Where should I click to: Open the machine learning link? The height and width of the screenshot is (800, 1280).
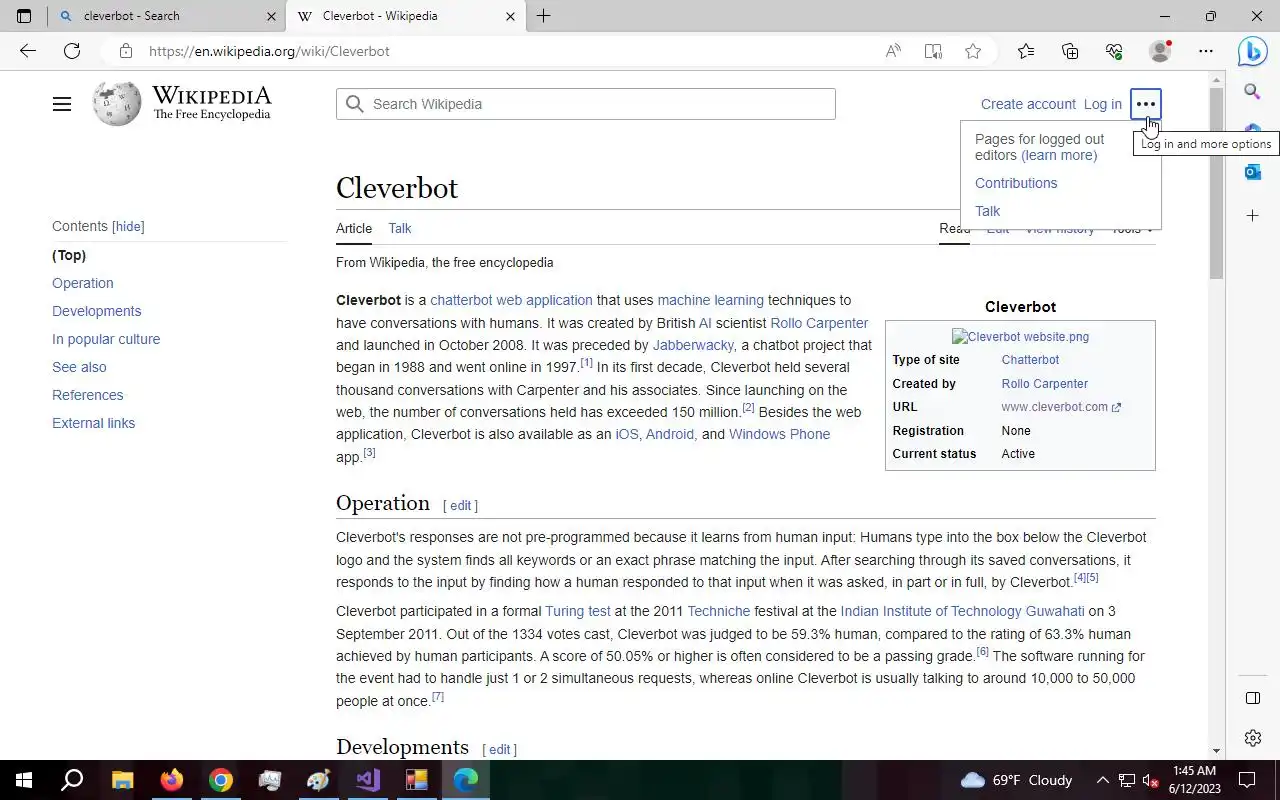point(710,300)
